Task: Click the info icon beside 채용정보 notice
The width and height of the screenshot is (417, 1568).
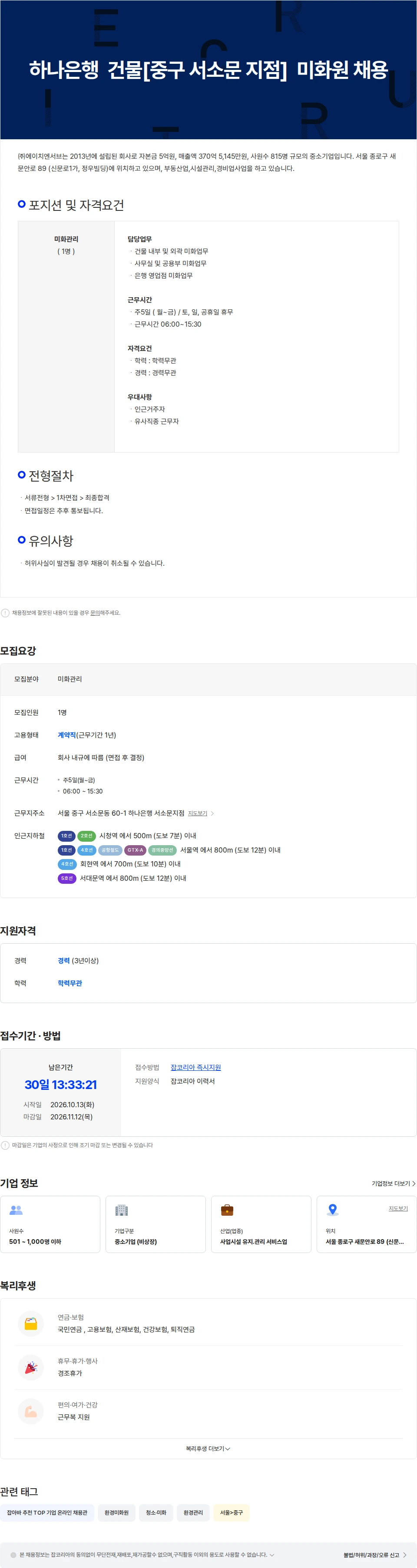Action: coord(6,613)
